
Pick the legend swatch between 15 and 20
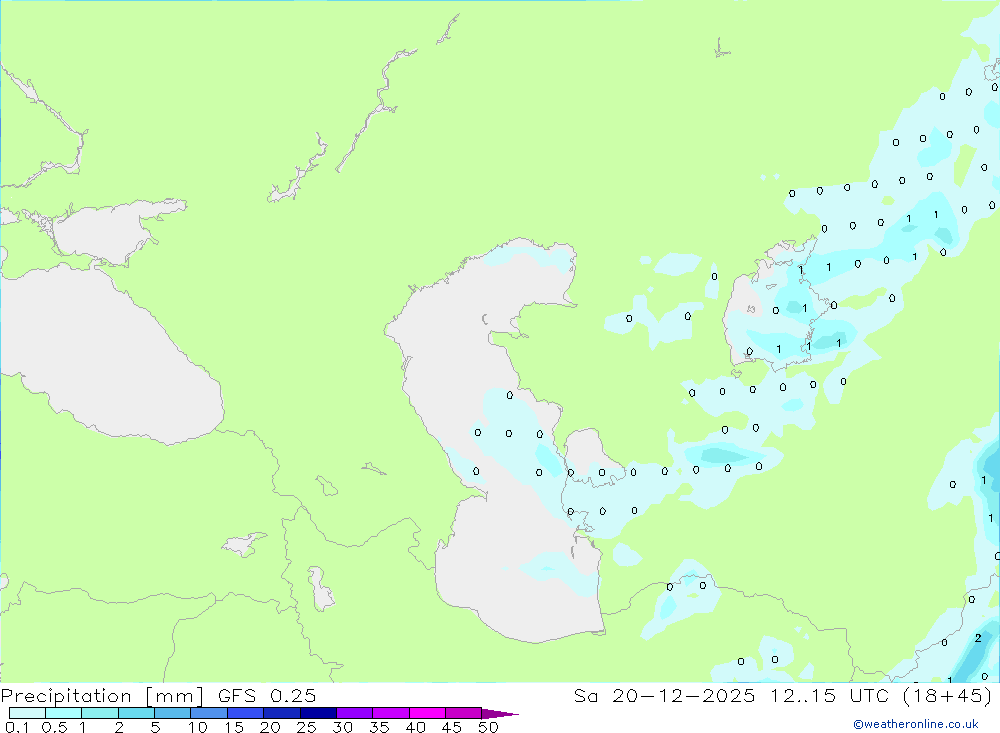[245, 713]
